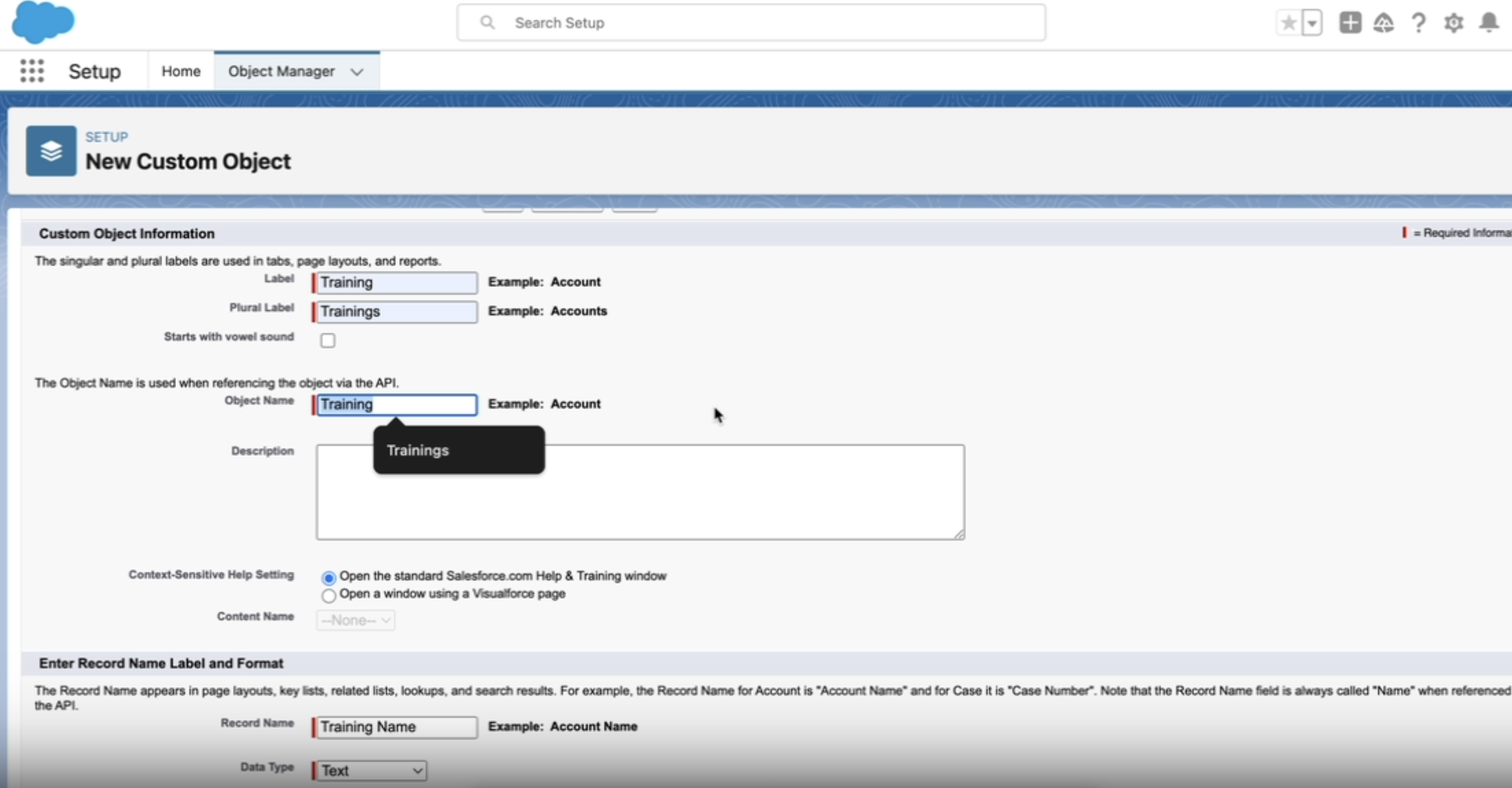1512x788 pixels.
Task: Switch to the Home tab
Action: coord(181,71)
